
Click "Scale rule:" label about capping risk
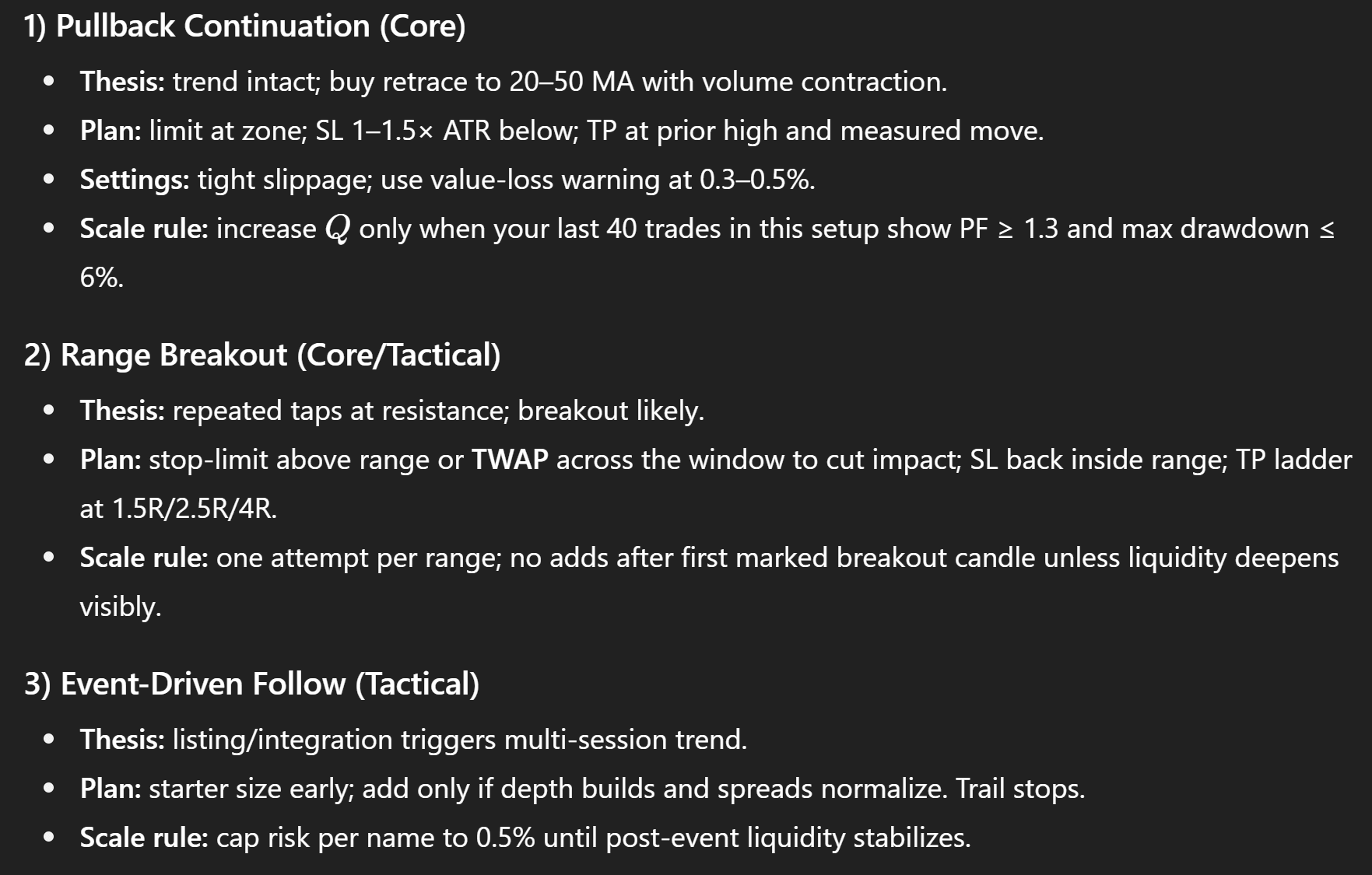tap(144, 838)
